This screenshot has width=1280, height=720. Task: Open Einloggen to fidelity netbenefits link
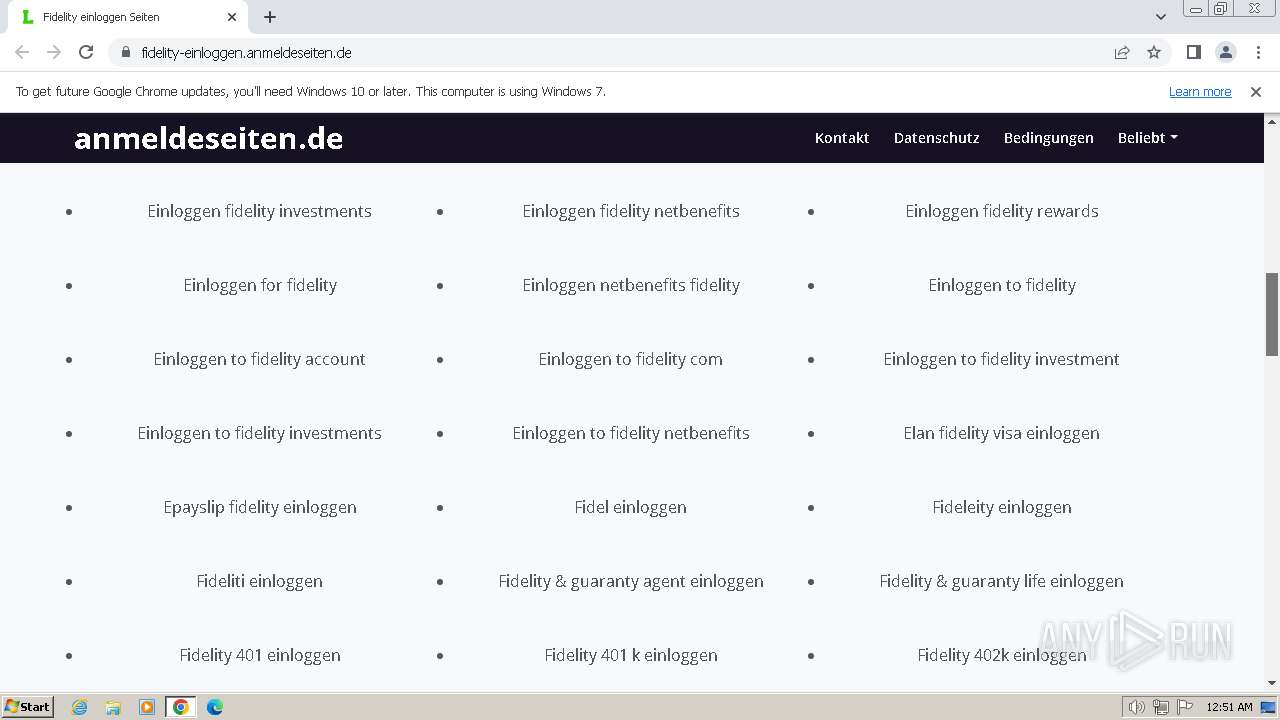point(631,433)
